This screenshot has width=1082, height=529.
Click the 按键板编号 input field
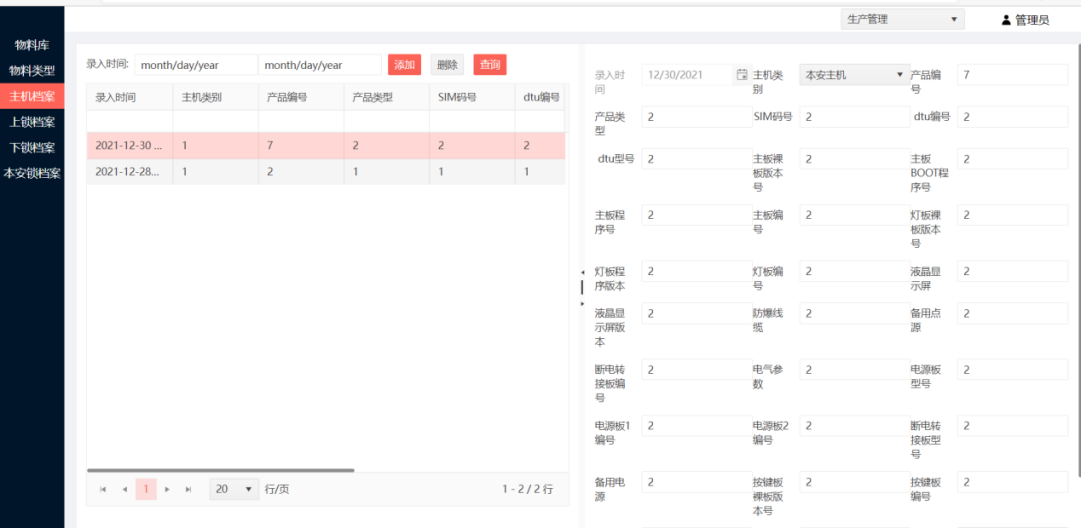(1012, 482)
